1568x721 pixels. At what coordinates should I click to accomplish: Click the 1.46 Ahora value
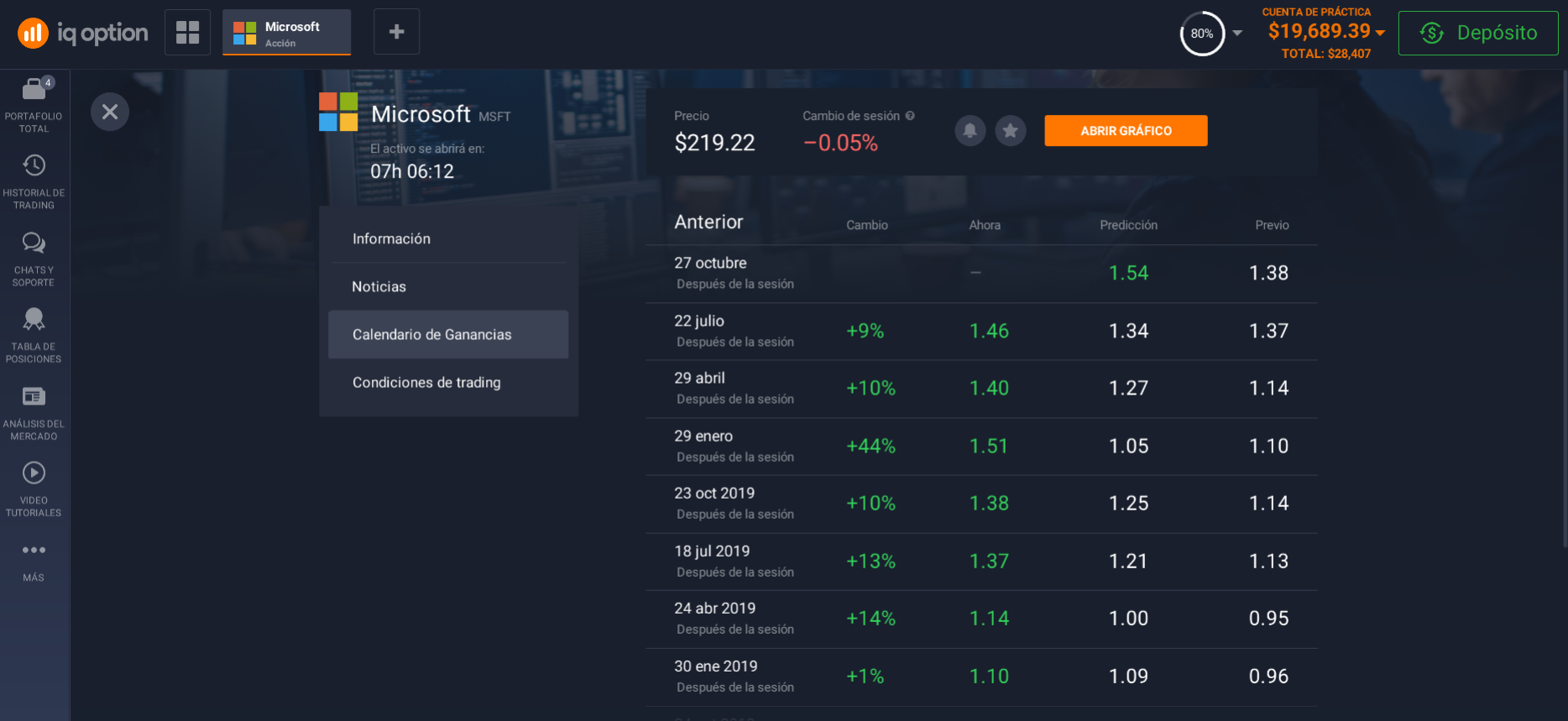click(x=989, y=332)
